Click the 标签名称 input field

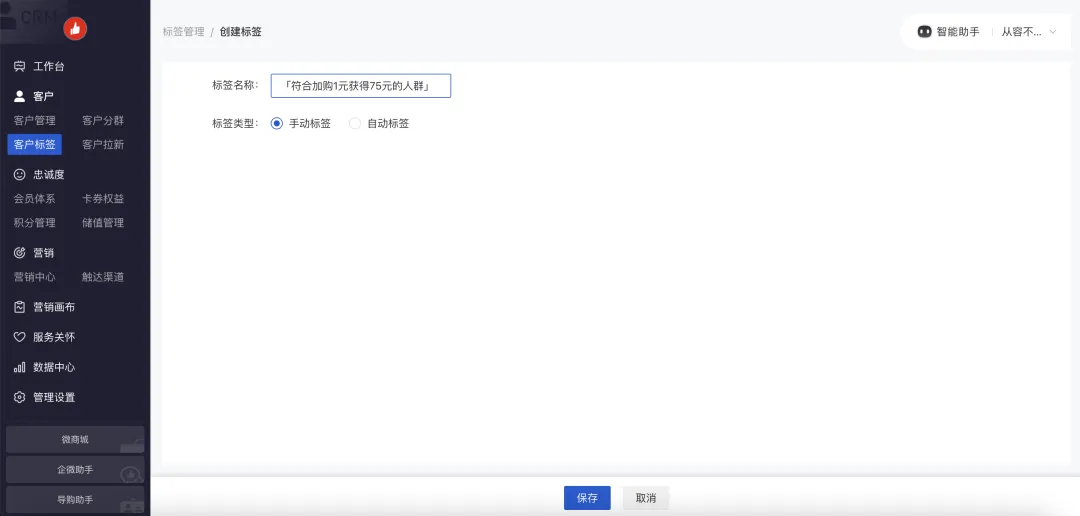tap(360, 86)
